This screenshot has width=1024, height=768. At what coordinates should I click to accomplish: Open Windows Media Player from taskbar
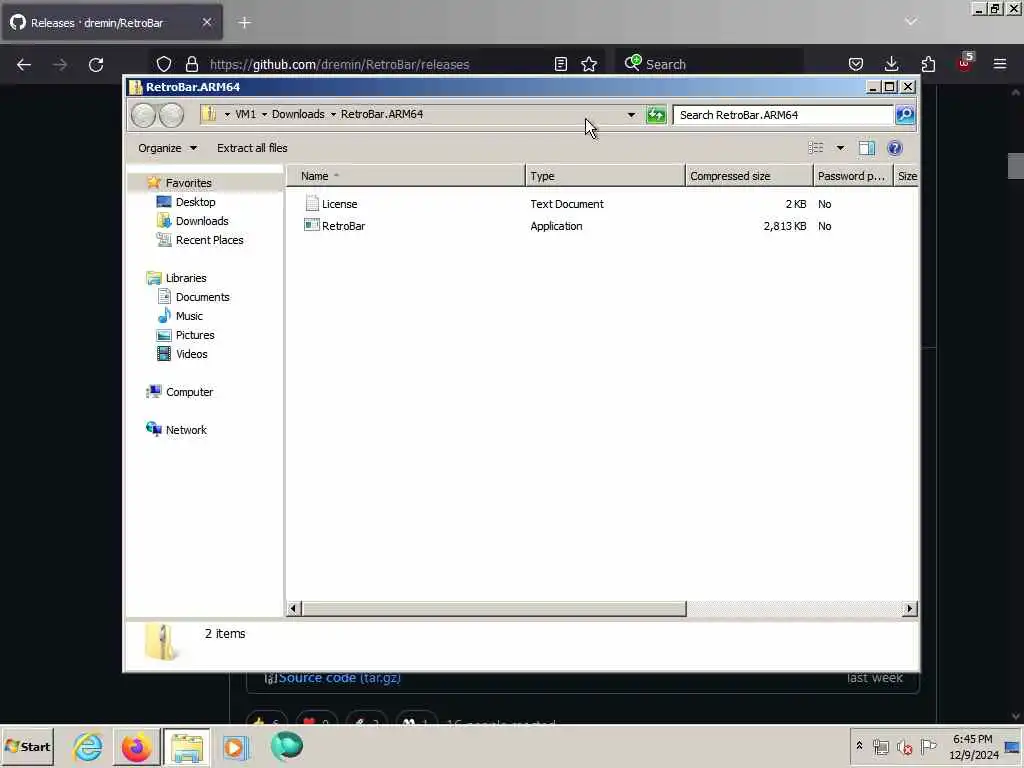click(236, 746)
